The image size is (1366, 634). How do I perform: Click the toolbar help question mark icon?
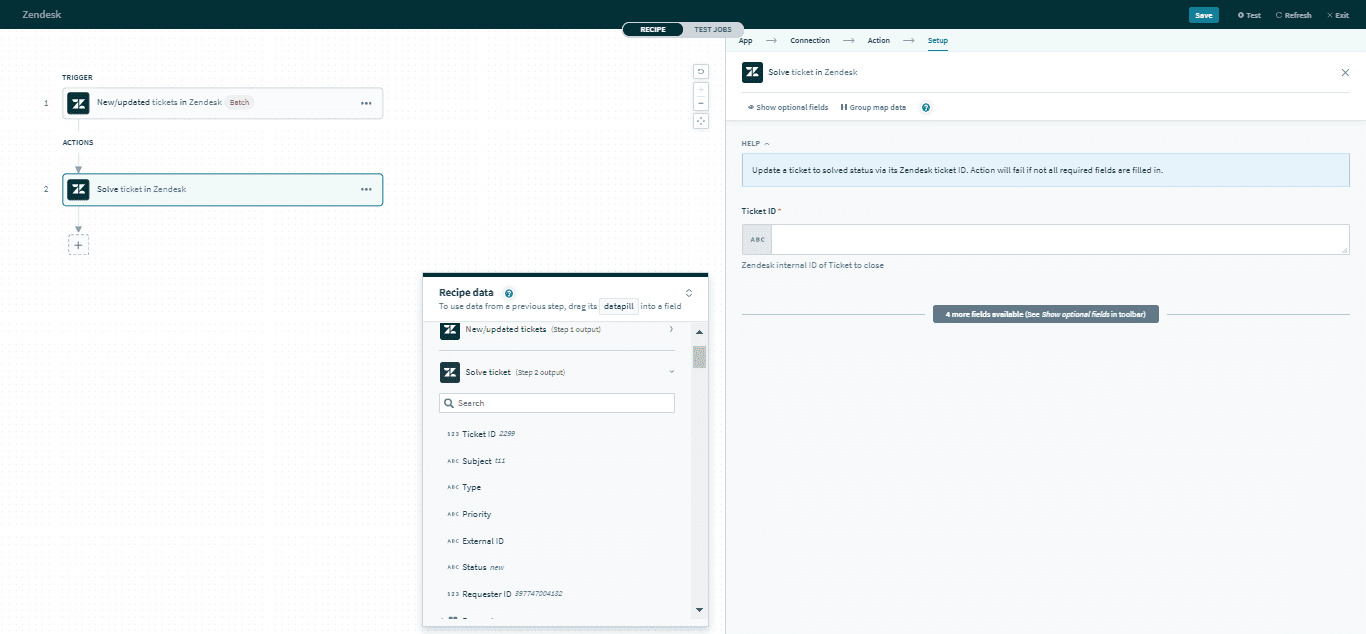click(925, 107)
